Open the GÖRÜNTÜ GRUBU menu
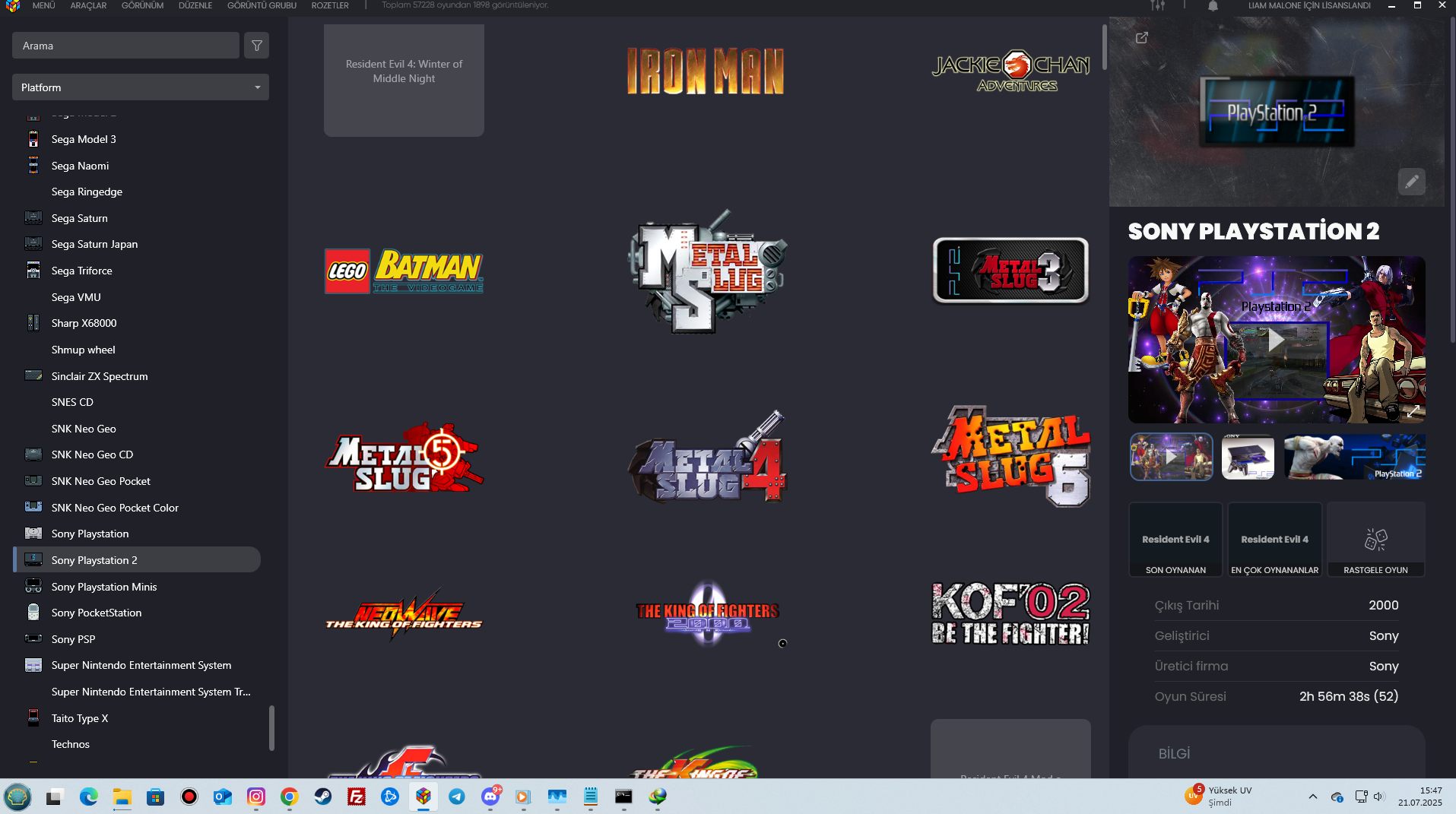 pos(262,5)
